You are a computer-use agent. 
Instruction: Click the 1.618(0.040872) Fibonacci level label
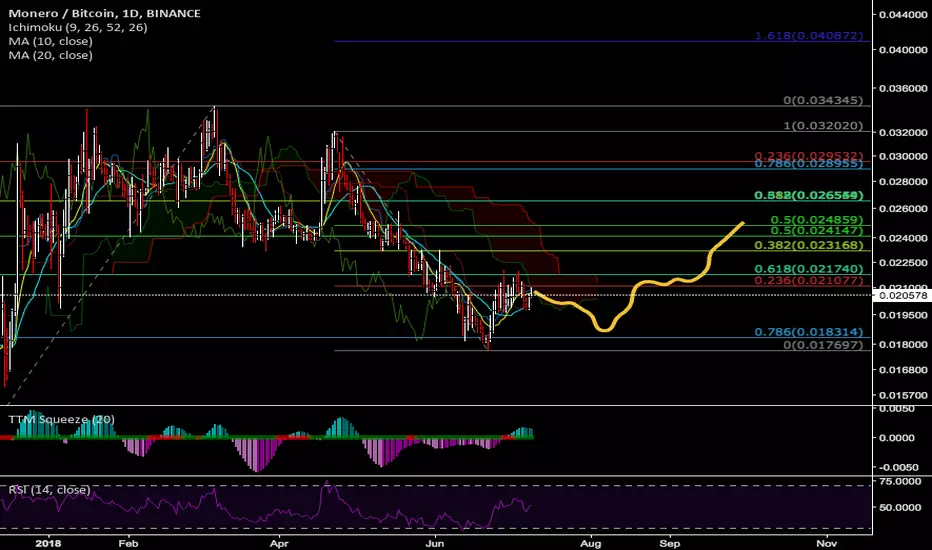click(x=808, y=36)
